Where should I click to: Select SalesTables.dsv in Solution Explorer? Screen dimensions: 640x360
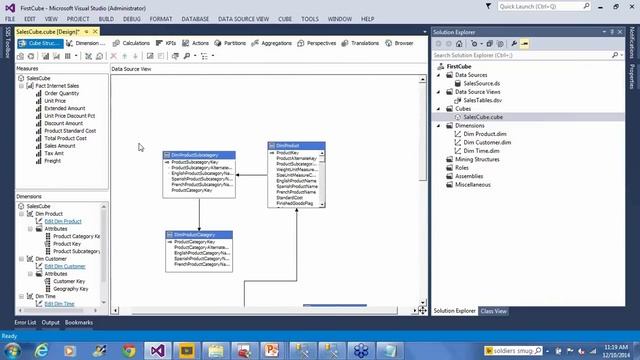click(482, 100)
